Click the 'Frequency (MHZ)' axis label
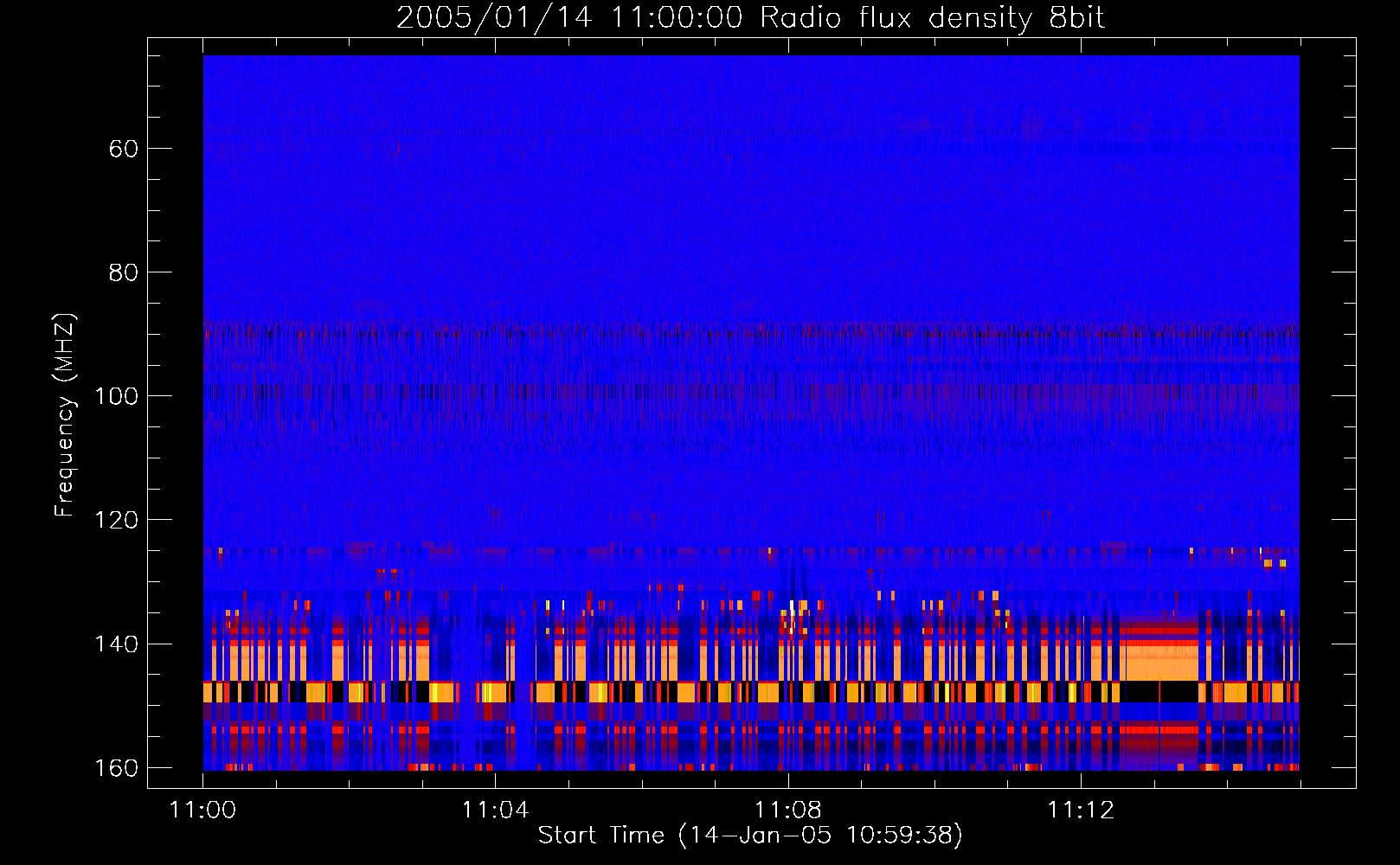The image size is (1400, 865). (65, 415)
